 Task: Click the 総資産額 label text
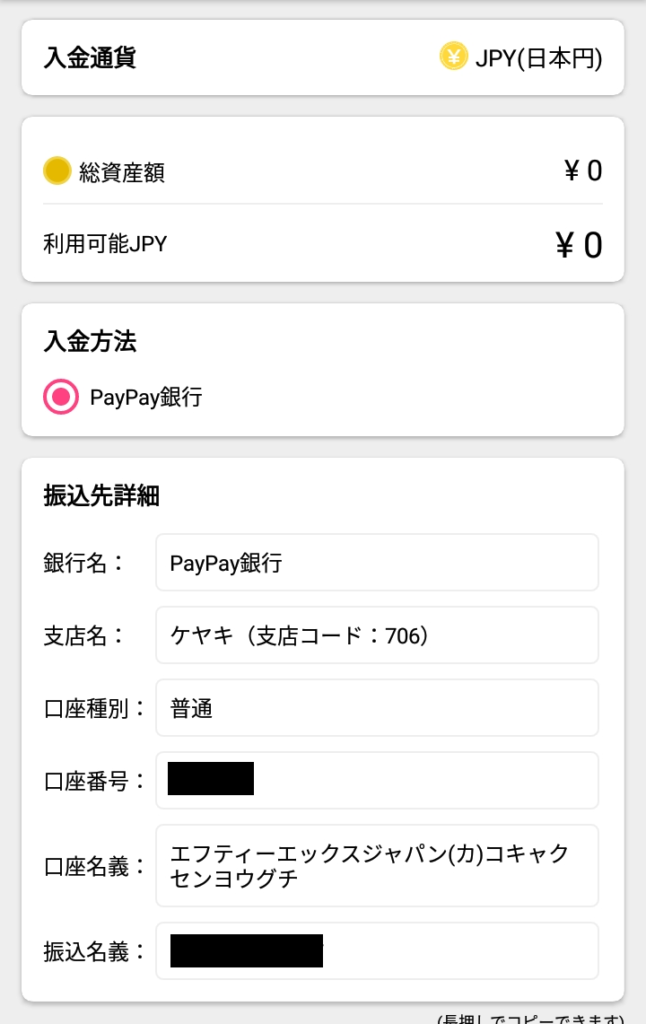122,173
